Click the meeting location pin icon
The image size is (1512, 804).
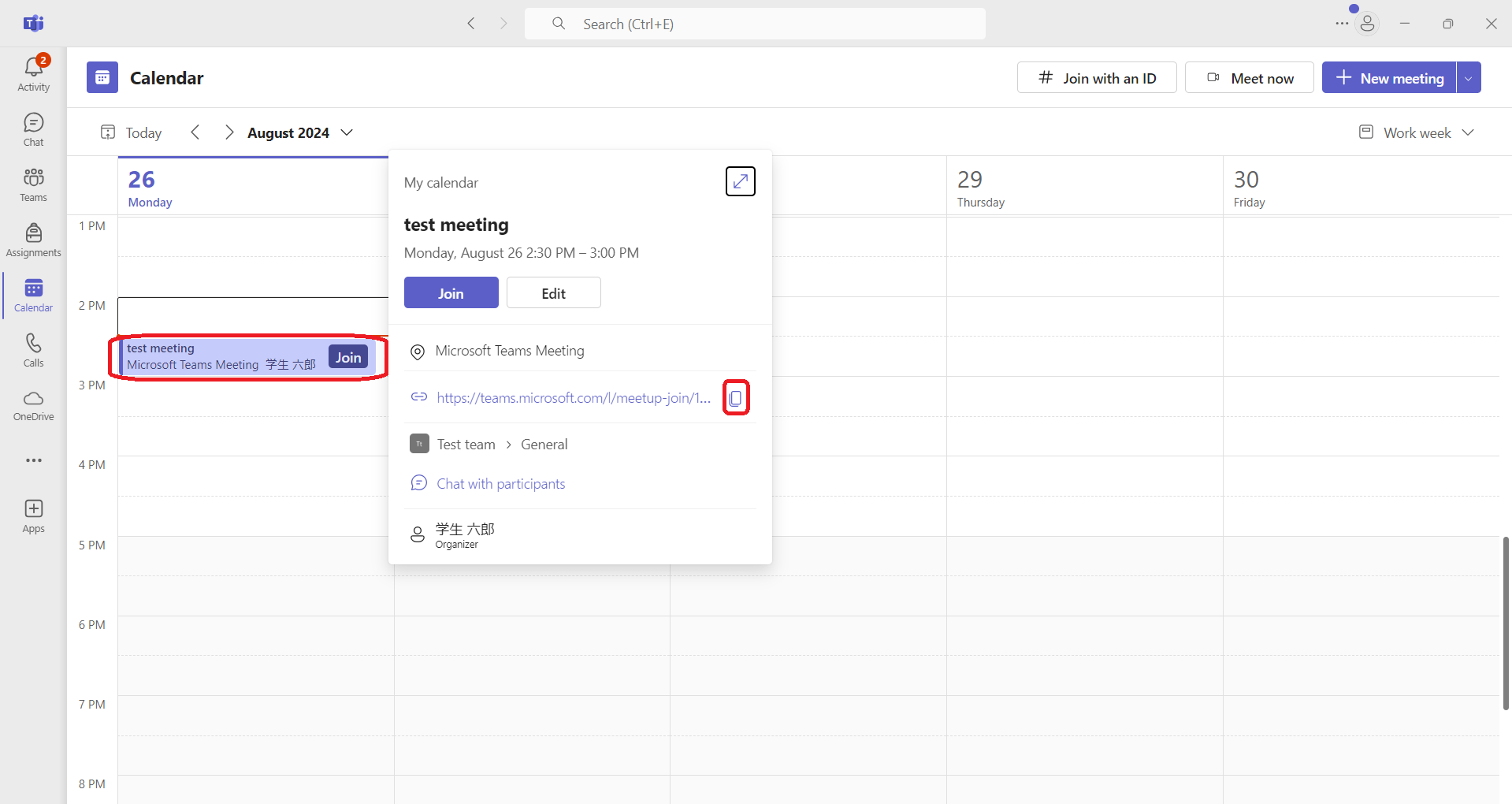point(418,352)
